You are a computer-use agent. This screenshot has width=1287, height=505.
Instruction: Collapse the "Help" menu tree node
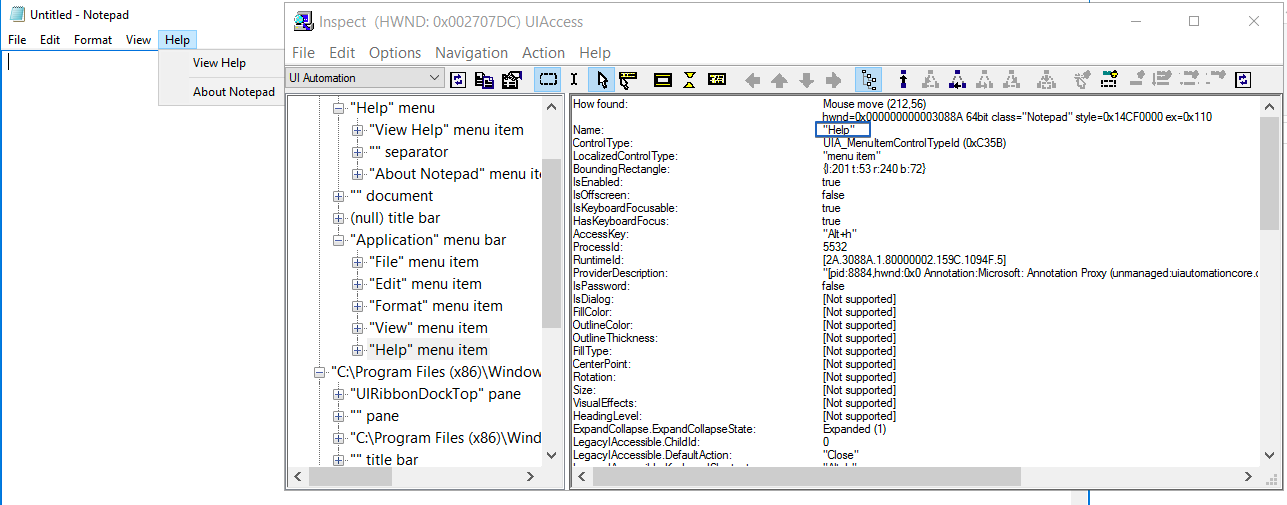[338, 108]
